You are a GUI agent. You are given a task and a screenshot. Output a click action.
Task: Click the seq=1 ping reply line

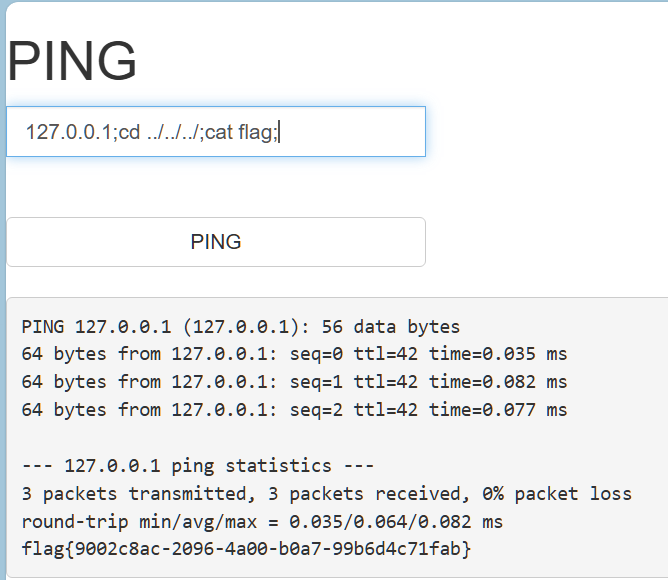293,382
